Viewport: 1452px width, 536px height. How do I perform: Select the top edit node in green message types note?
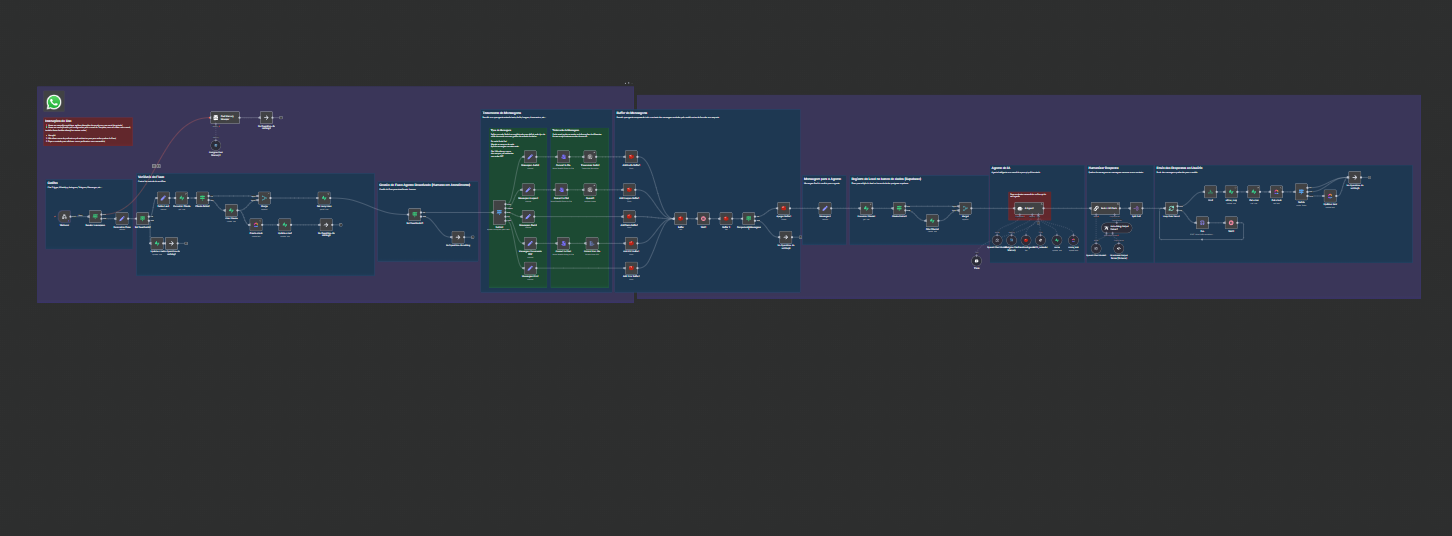529,157
